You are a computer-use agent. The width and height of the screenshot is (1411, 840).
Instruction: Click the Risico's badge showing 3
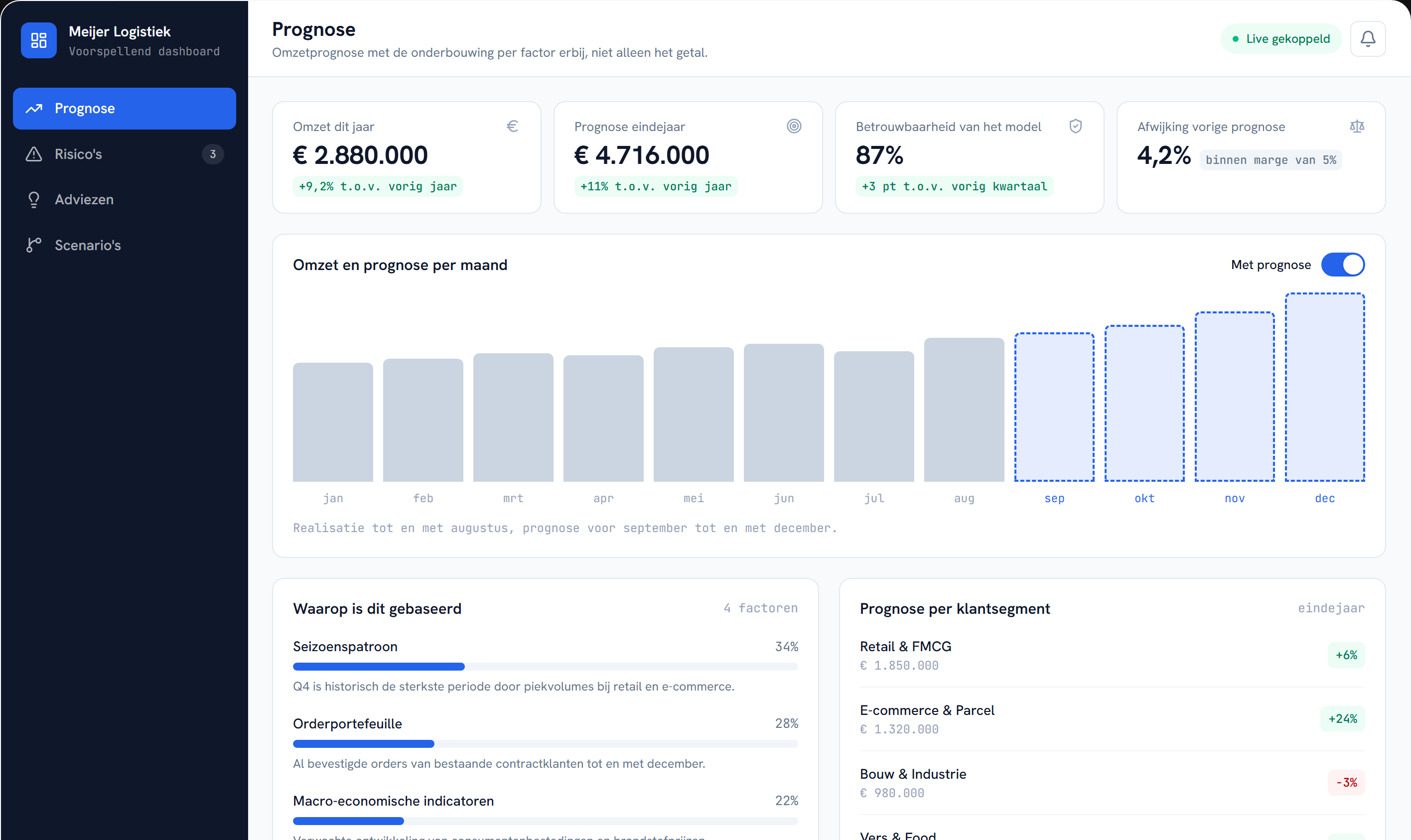[213, 154]
